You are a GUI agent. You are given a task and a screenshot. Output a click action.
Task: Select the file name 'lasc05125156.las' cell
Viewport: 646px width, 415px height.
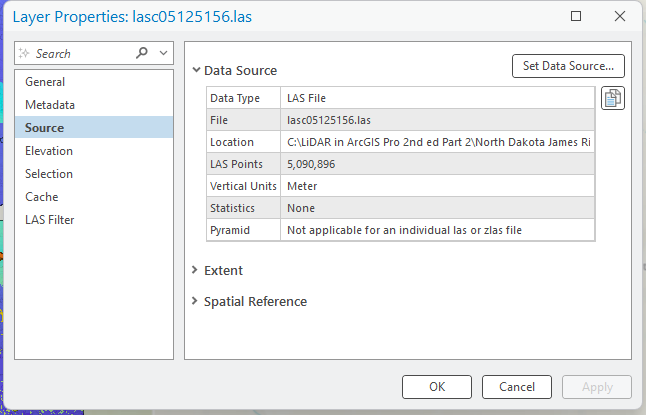coord(438,120)
